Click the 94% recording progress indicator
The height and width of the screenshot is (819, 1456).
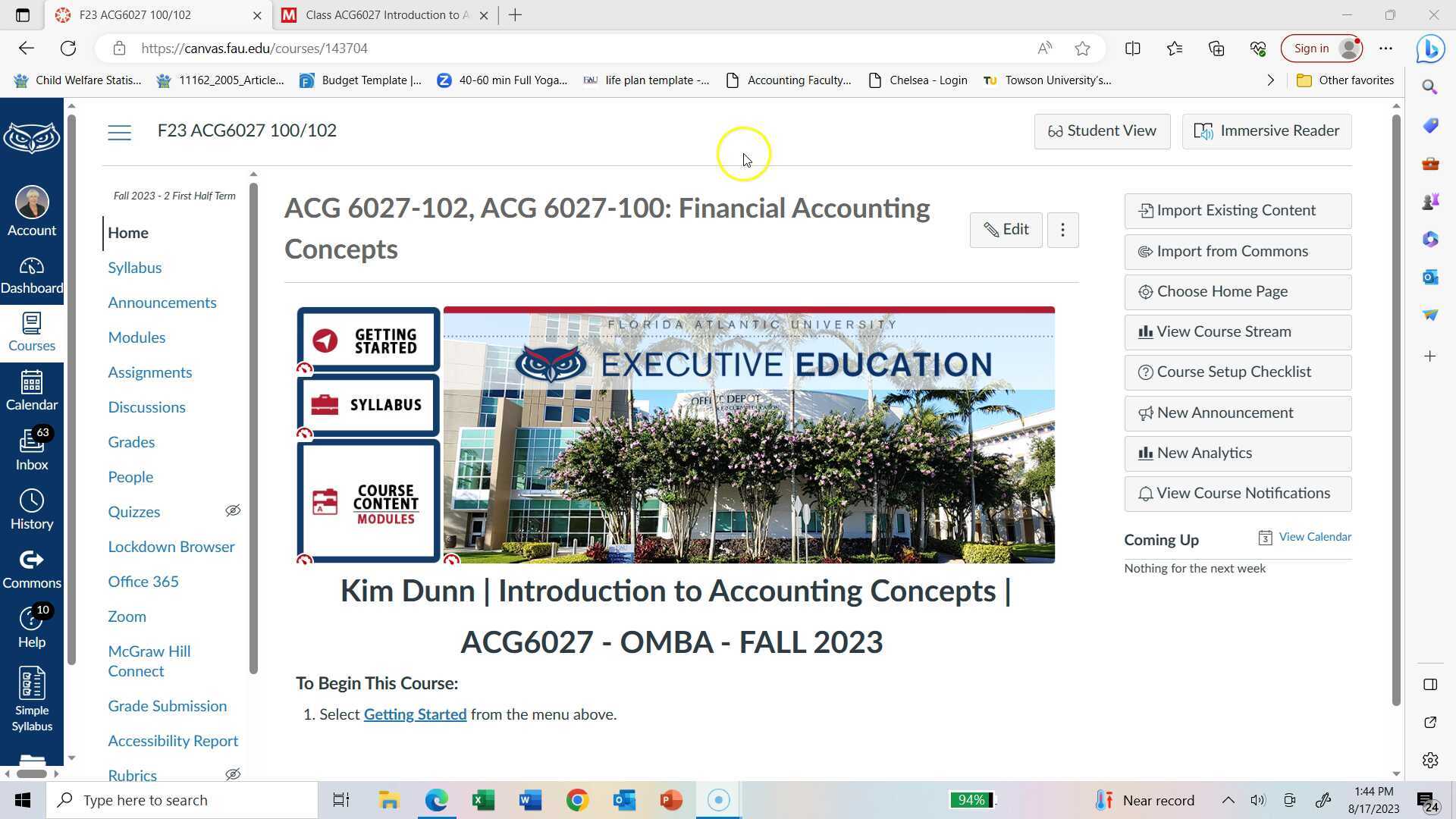click(x=973, y=799)
